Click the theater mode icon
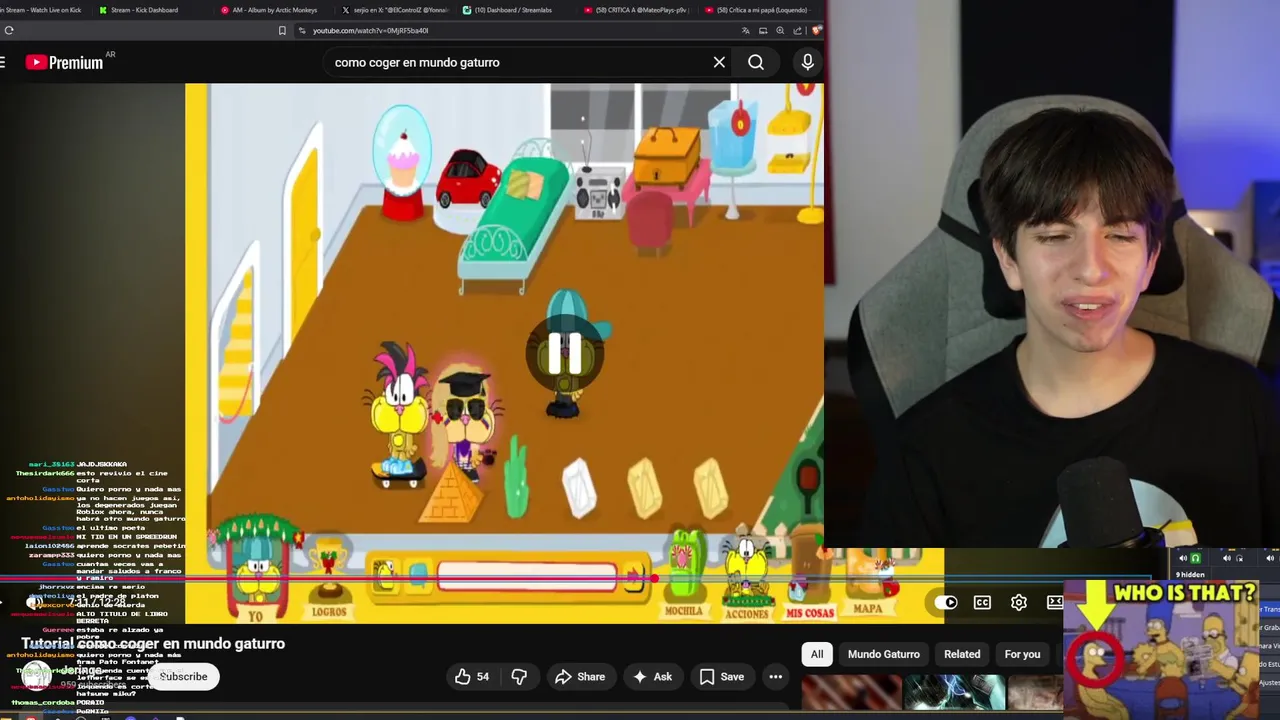The width and height of the screenshot is (1280, 720). [1054, 602]
